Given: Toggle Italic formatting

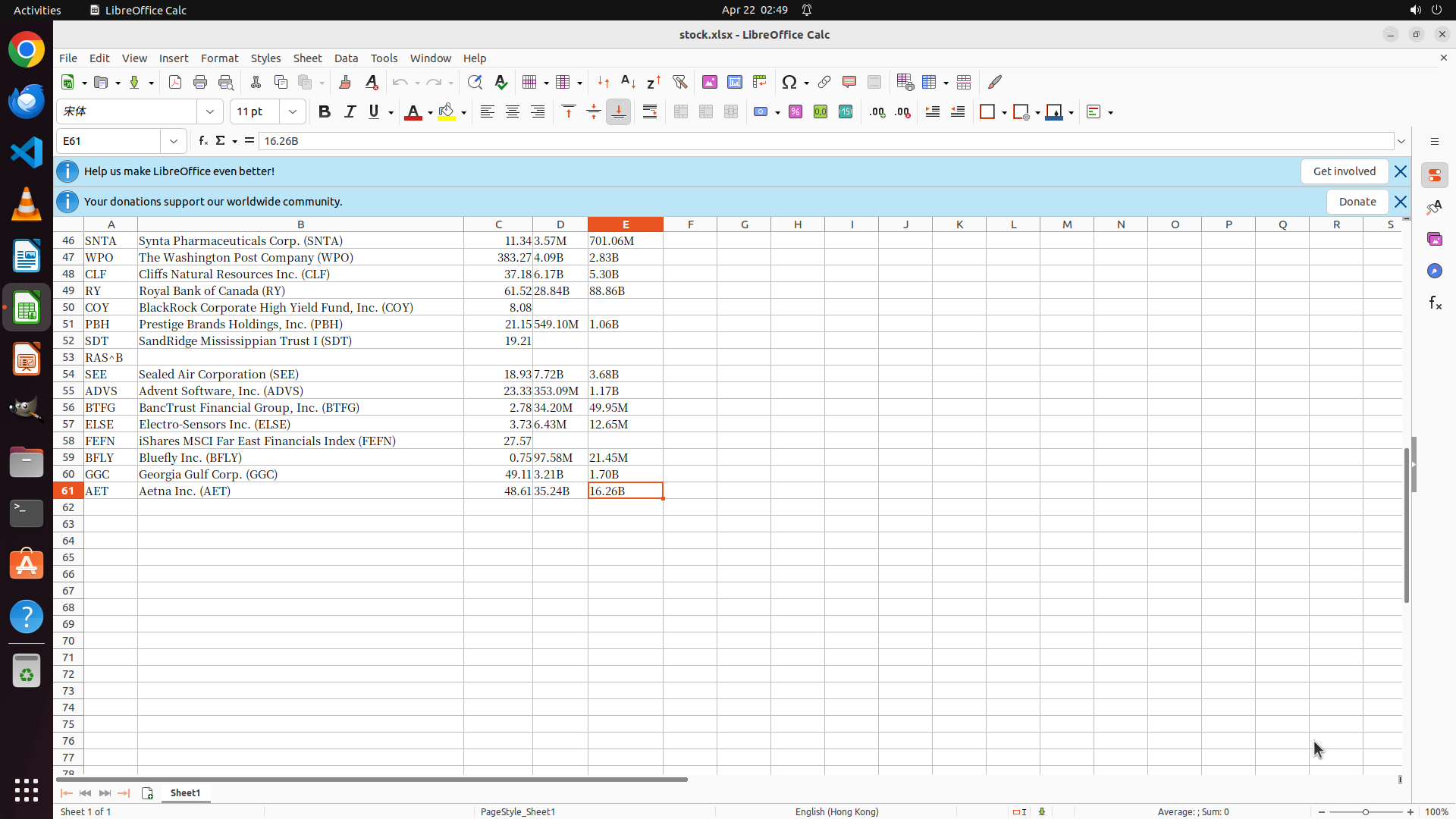Looking at the screenshot, I should coord(350,112).
